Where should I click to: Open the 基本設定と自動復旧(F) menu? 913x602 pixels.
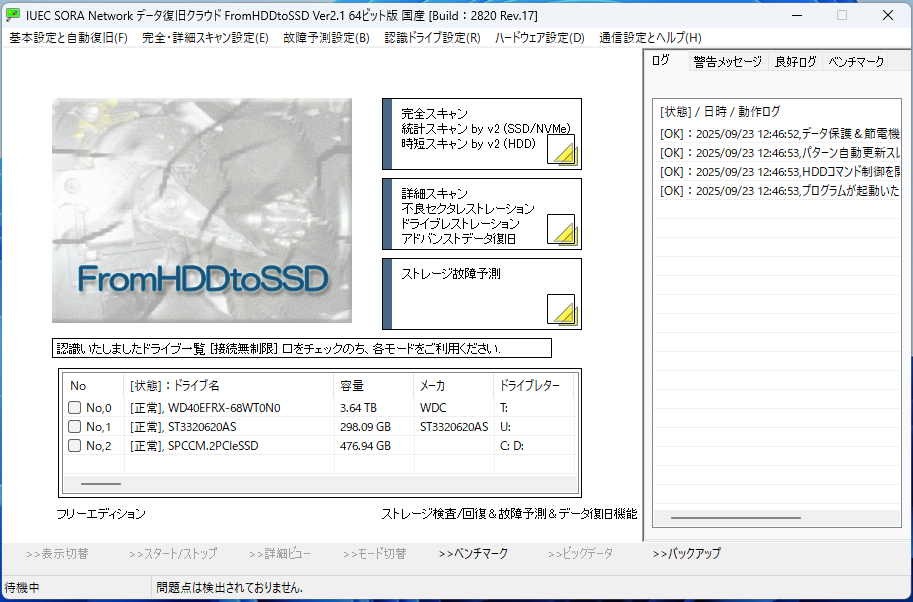(68, 38)
